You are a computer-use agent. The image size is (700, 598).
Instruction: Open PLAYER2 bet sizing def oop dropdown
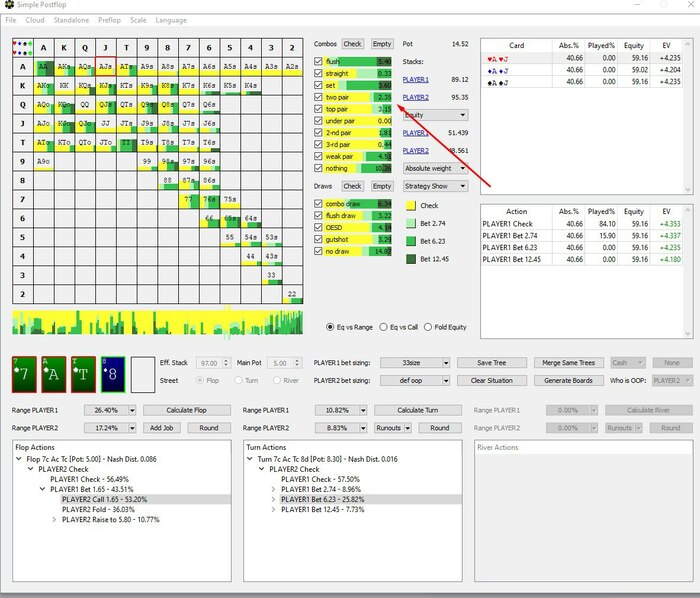[415, 381]
